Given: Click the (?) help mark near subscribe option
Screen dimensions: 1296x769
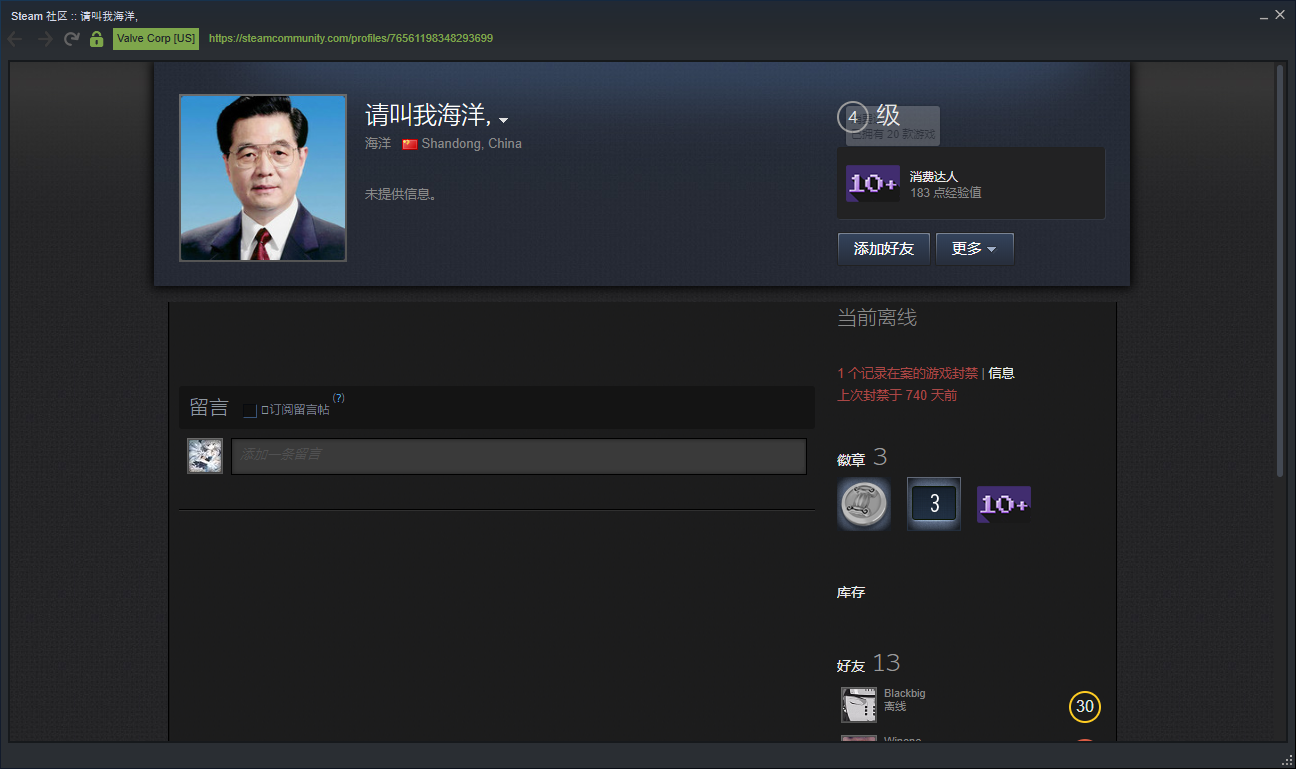Looking at the screenshot, I should [339, 397].
